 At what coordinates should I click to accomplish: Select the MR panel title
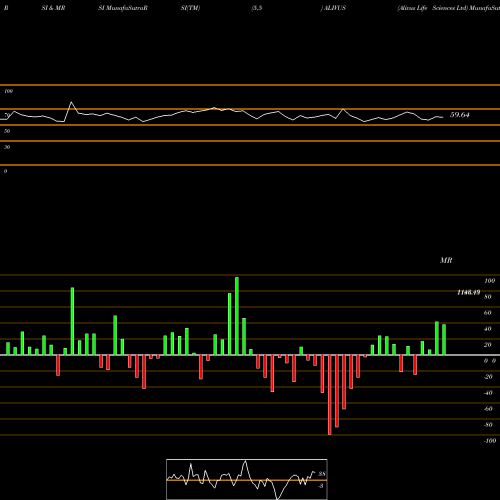pos(446,260)
